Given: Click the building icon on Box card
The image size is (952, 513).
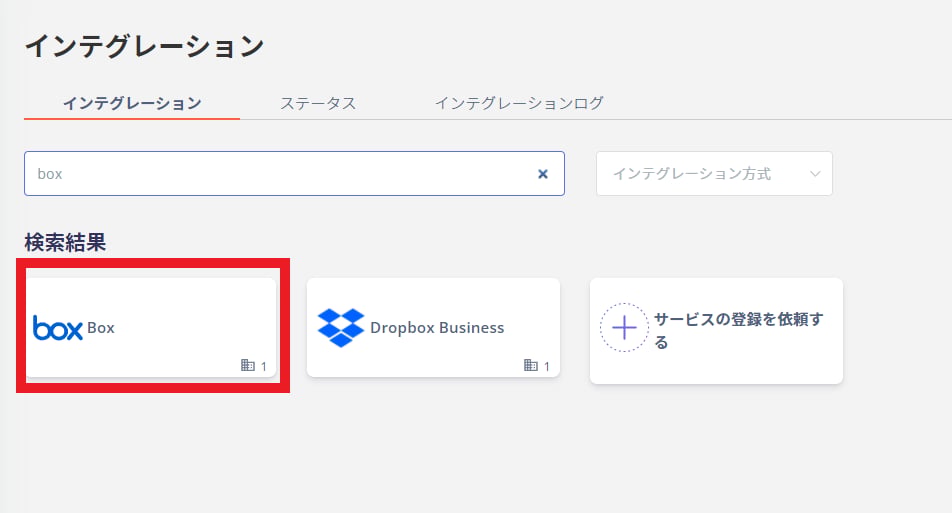Looking at the screenshot, I should pyautogui.click(x=248, y=365).
